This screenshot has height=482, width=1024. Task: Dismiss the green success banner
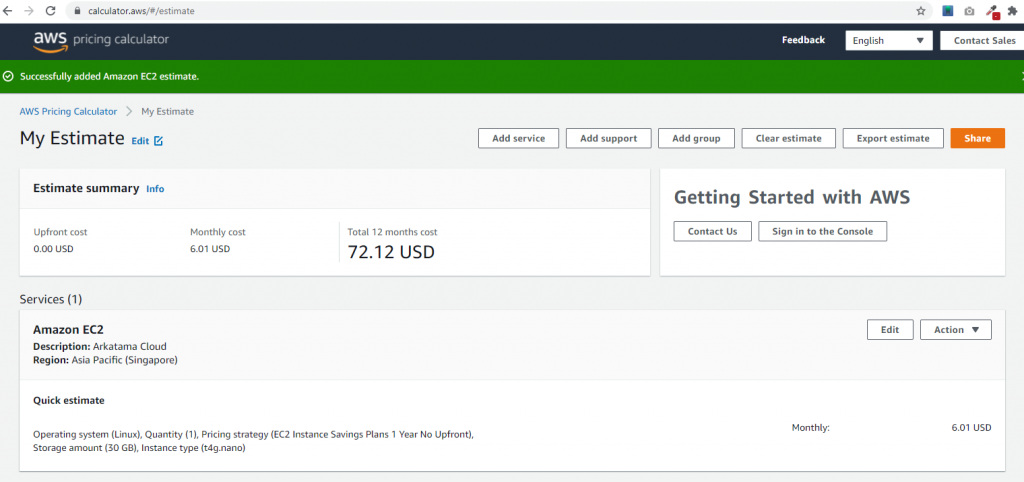click(1021, 76)
